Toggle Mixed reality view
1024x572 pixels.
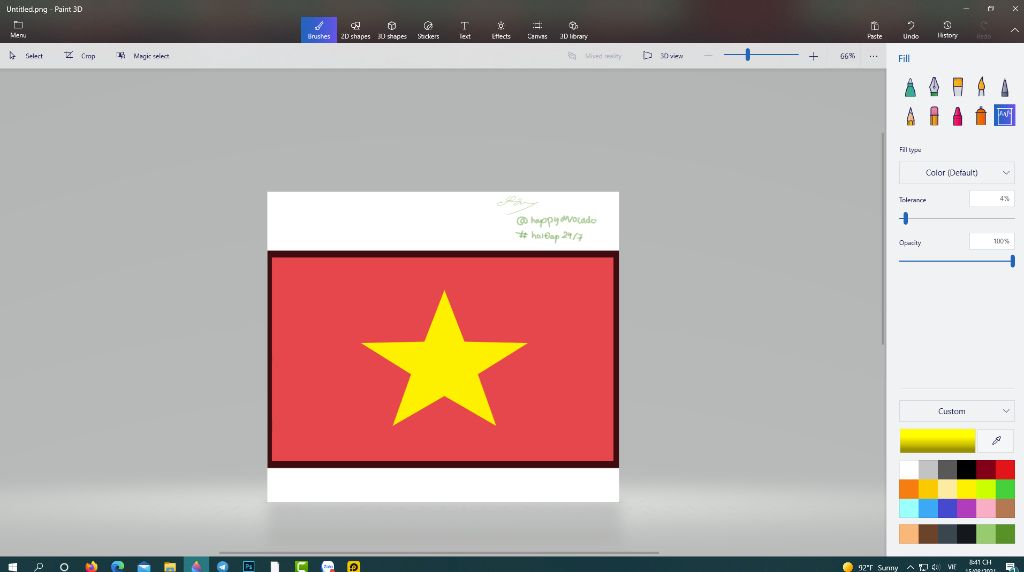(x=594, y=56)
